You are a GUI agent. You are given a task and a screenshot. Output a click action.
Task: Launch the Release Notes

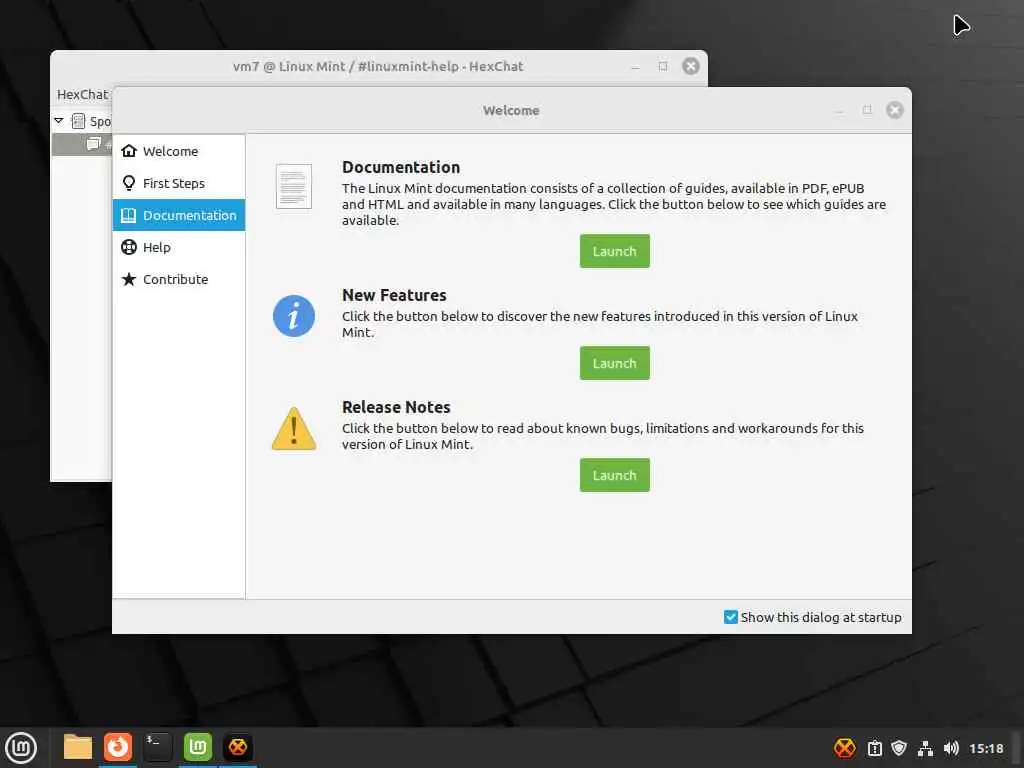615,475
